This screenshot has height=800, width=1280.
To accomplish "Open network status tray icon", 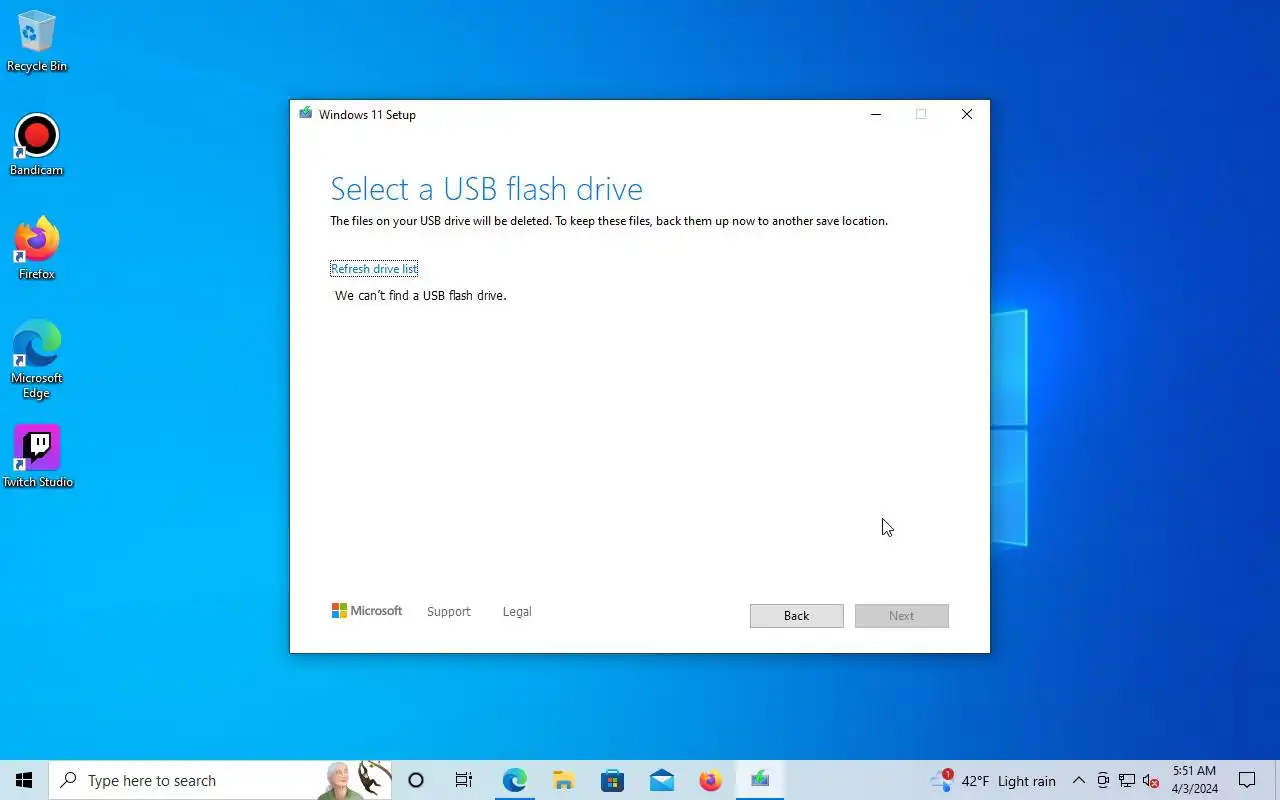I will (x=1127, y=781).
